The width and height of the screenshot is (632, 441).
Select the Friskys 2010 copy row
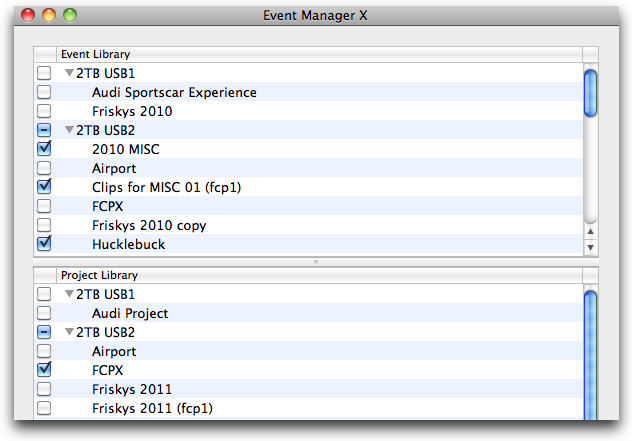(x=308, y=225)
